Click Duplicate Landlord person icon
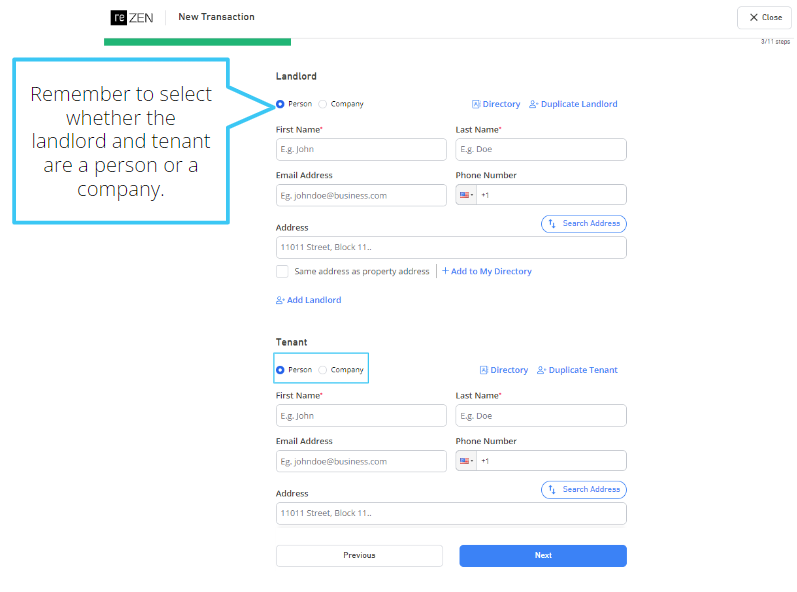Screen dimensions: 797x592 [x=533, y=104]
